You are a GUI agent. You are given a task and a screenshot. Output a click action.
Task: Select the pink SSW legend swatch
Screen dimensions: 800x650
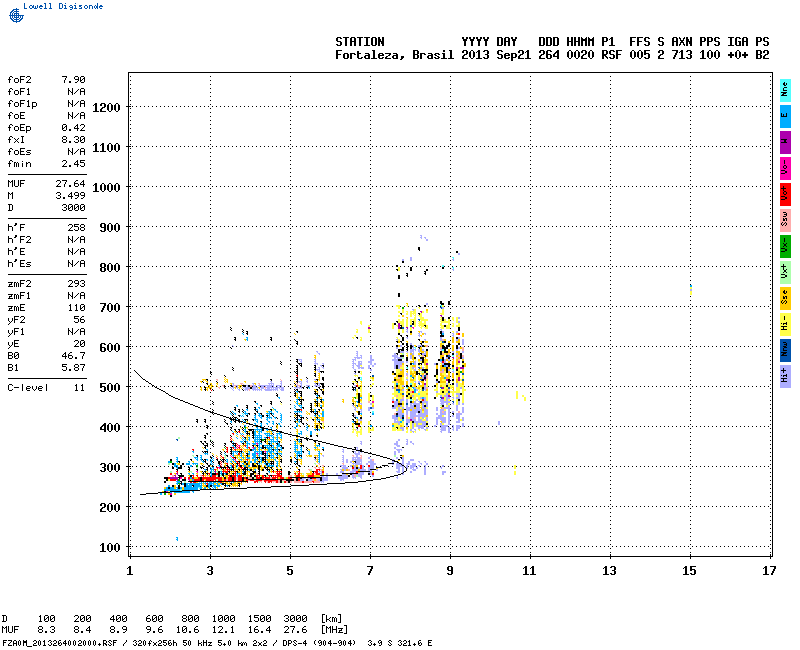pos(785,220)
